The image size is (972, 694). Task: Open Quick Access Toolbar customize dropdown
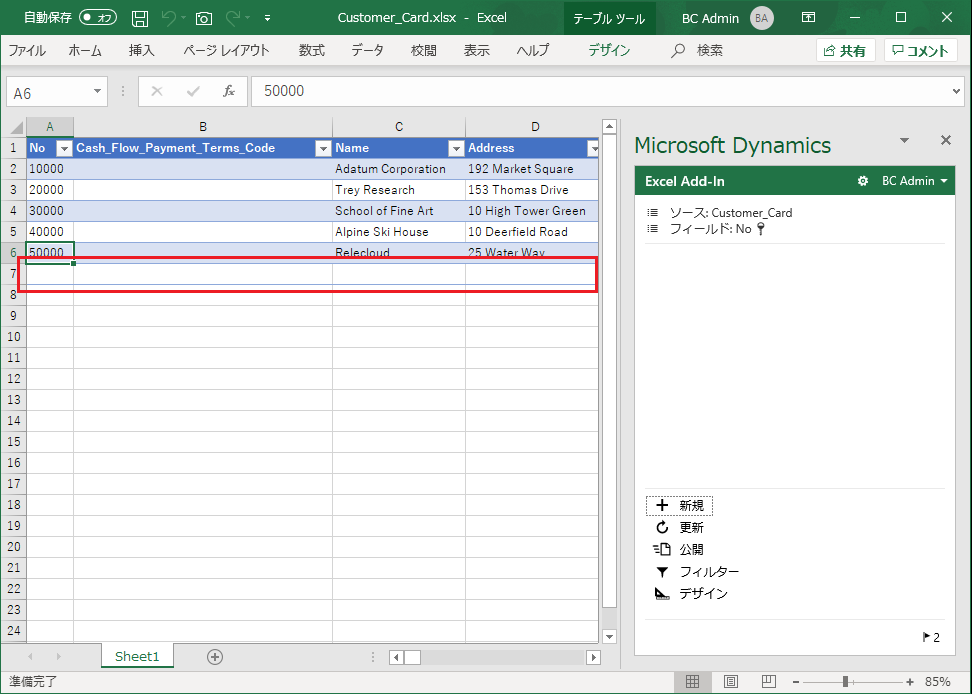click(x=267, y=18)
